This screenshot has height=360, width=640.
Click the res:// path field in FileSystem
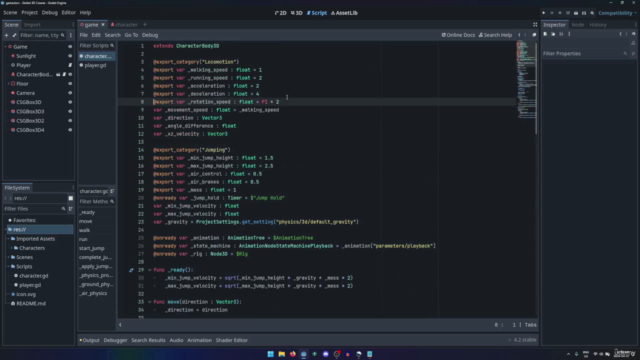pyautogui.click(x=40, y=198)
